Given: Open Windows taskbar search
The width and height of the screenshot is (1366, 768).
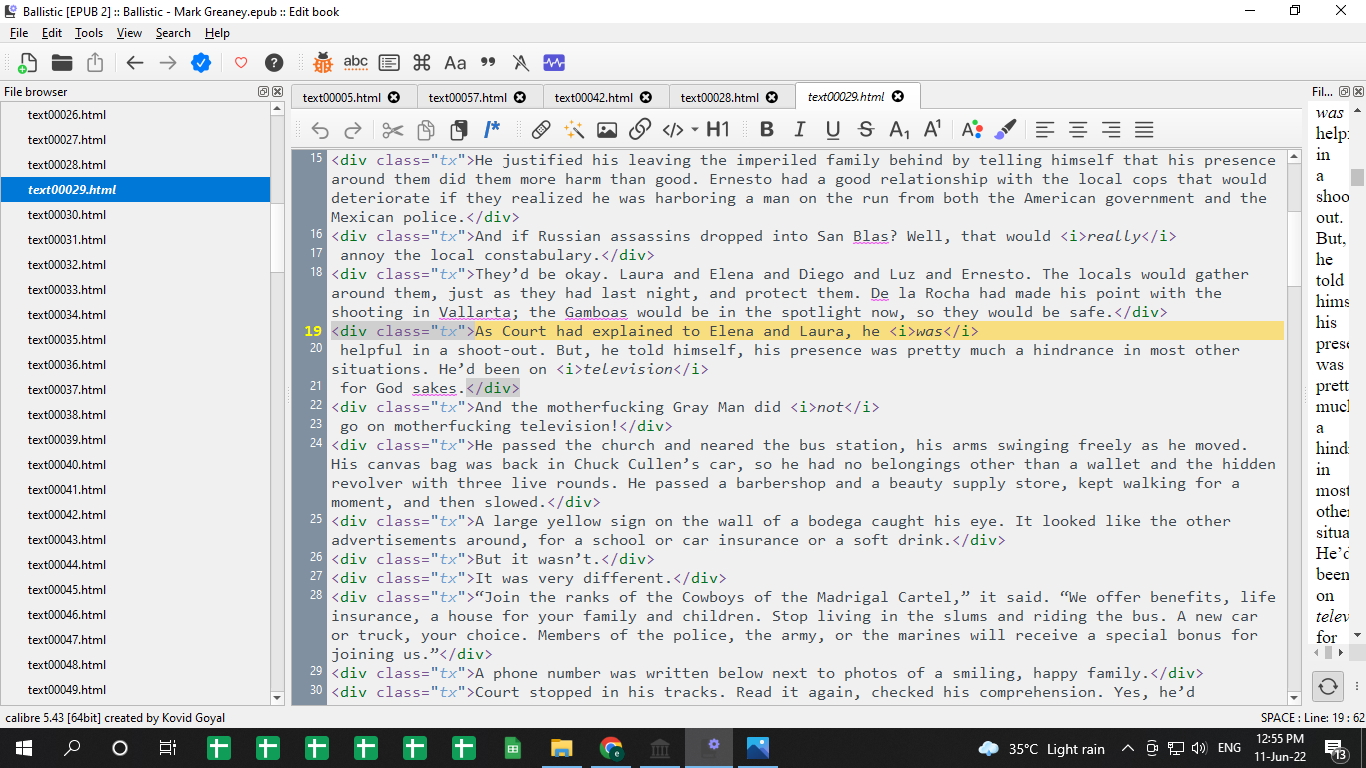Looking at the screenshot, I should point(72,748).
